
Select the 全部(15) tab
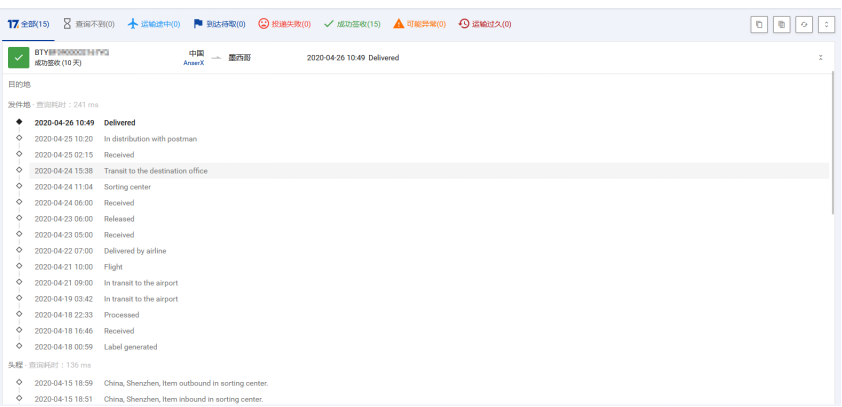tap(29, 23)
